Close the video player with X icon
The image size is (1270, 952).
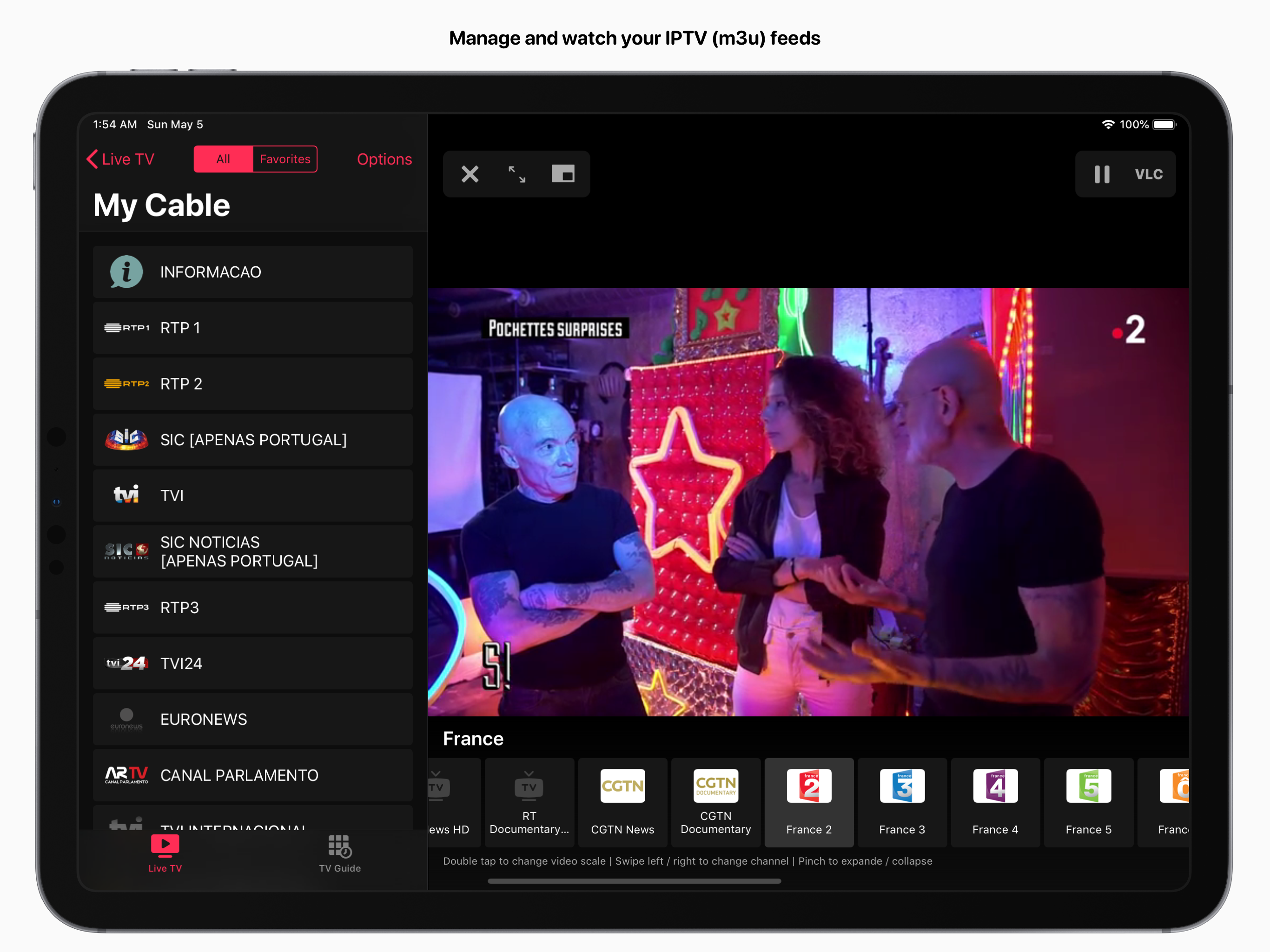[470, 174]
